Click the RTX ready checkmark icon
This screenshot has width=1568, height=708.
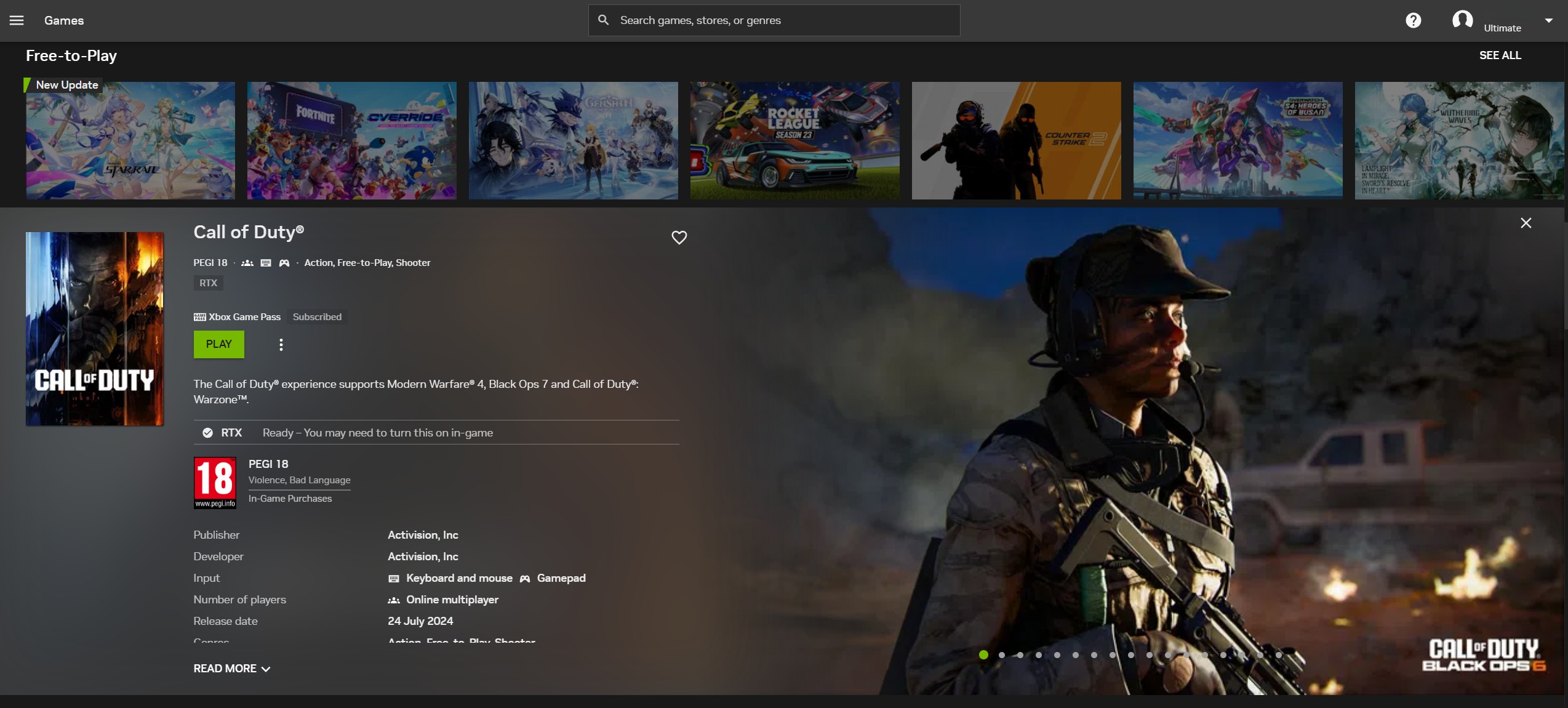pyautogui.click(x=208, y=433)
